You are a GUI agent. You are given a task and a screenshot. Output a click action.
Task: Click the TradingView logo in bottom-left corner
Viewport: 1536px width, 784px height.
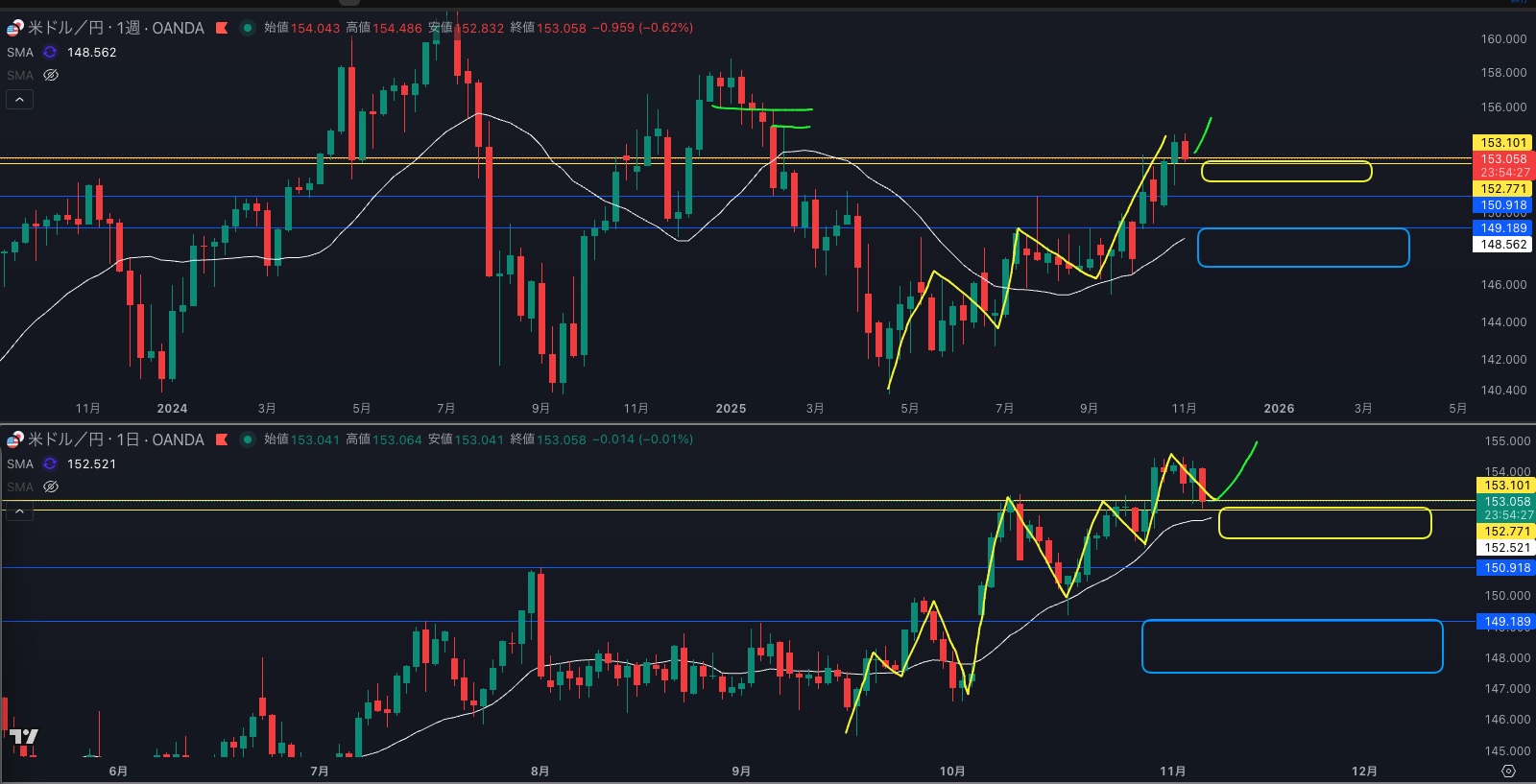coord(24,737)
